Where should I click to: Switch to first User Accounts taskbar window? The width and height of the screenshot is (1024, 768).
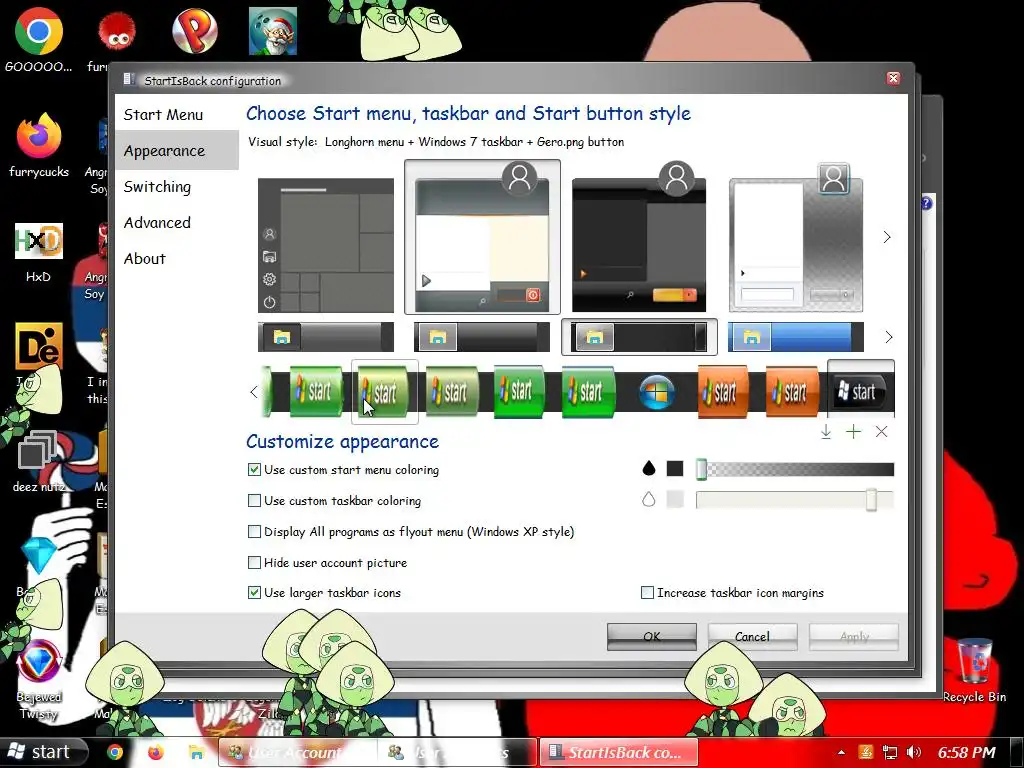click(x=297, y=752)
